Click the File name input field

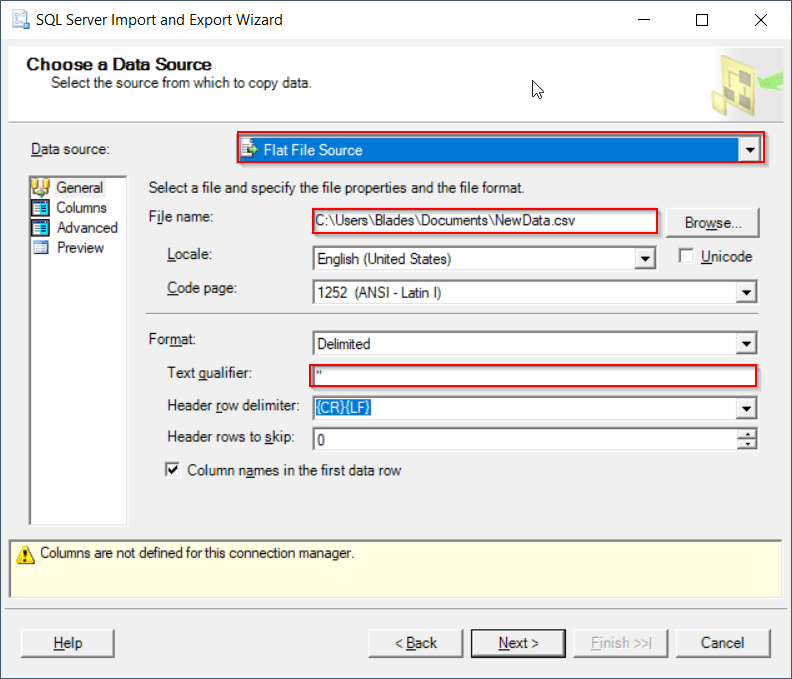coord(485,221)
